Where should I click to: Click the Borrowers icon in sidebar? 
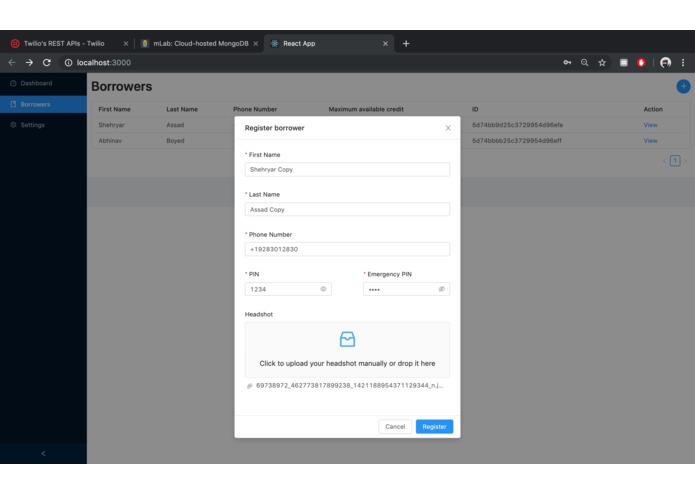tap(13, 104)
